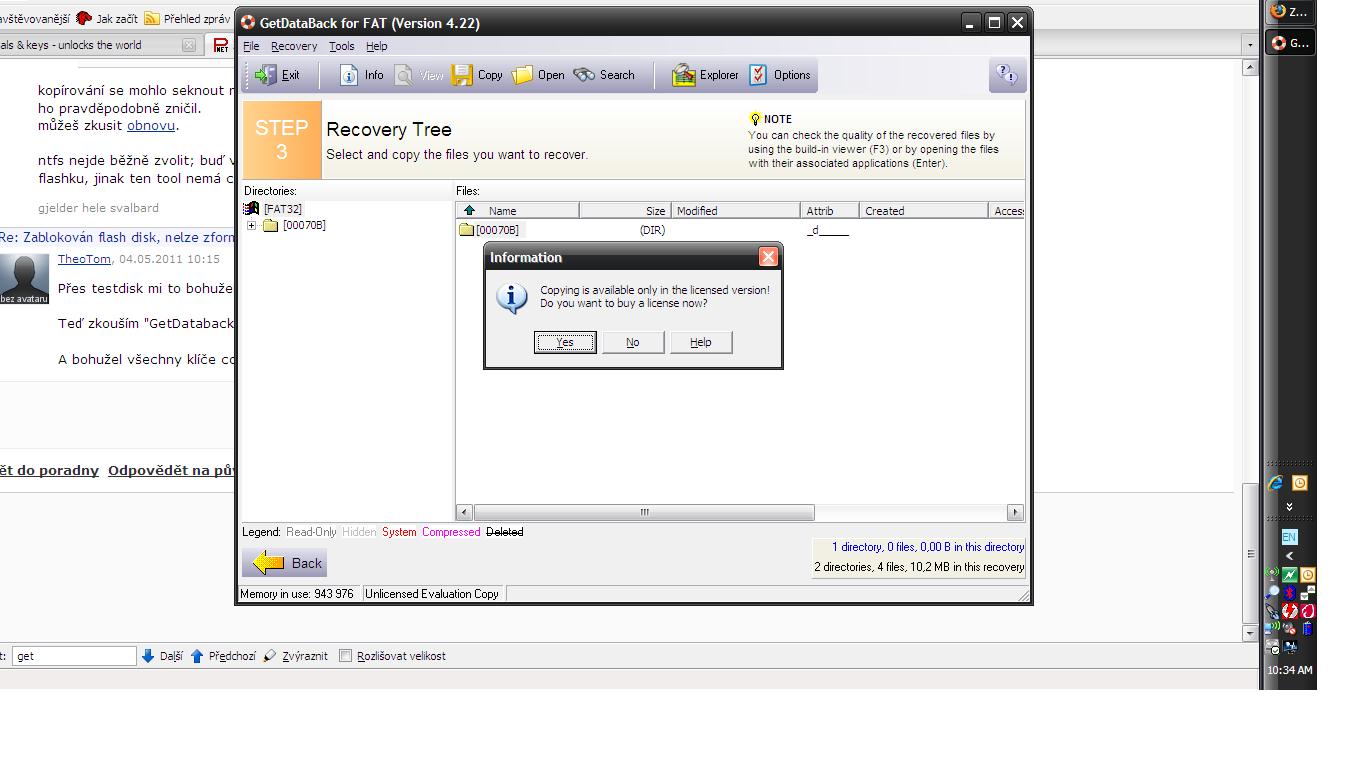This screenshot has height=768, width=1366.
Task: Close the Information dialog with red X
Action: pyautogui.click(x=768, y=257)
